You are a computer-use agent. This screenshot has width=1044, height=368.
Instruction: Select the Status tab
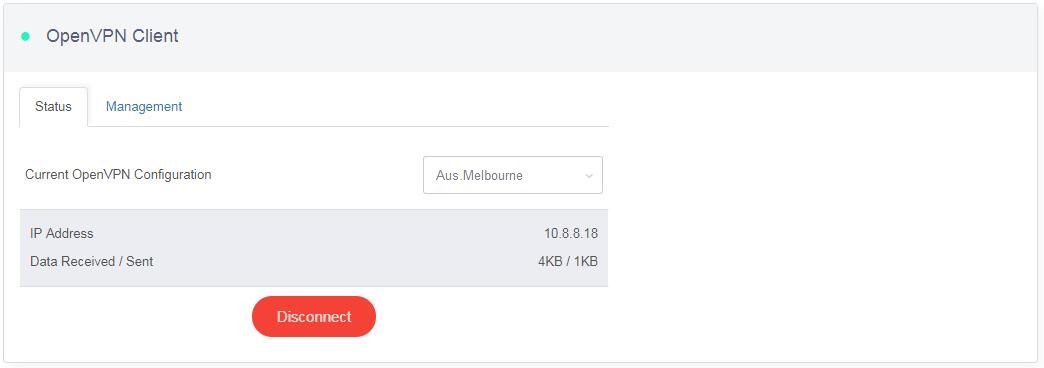point(53,107)
